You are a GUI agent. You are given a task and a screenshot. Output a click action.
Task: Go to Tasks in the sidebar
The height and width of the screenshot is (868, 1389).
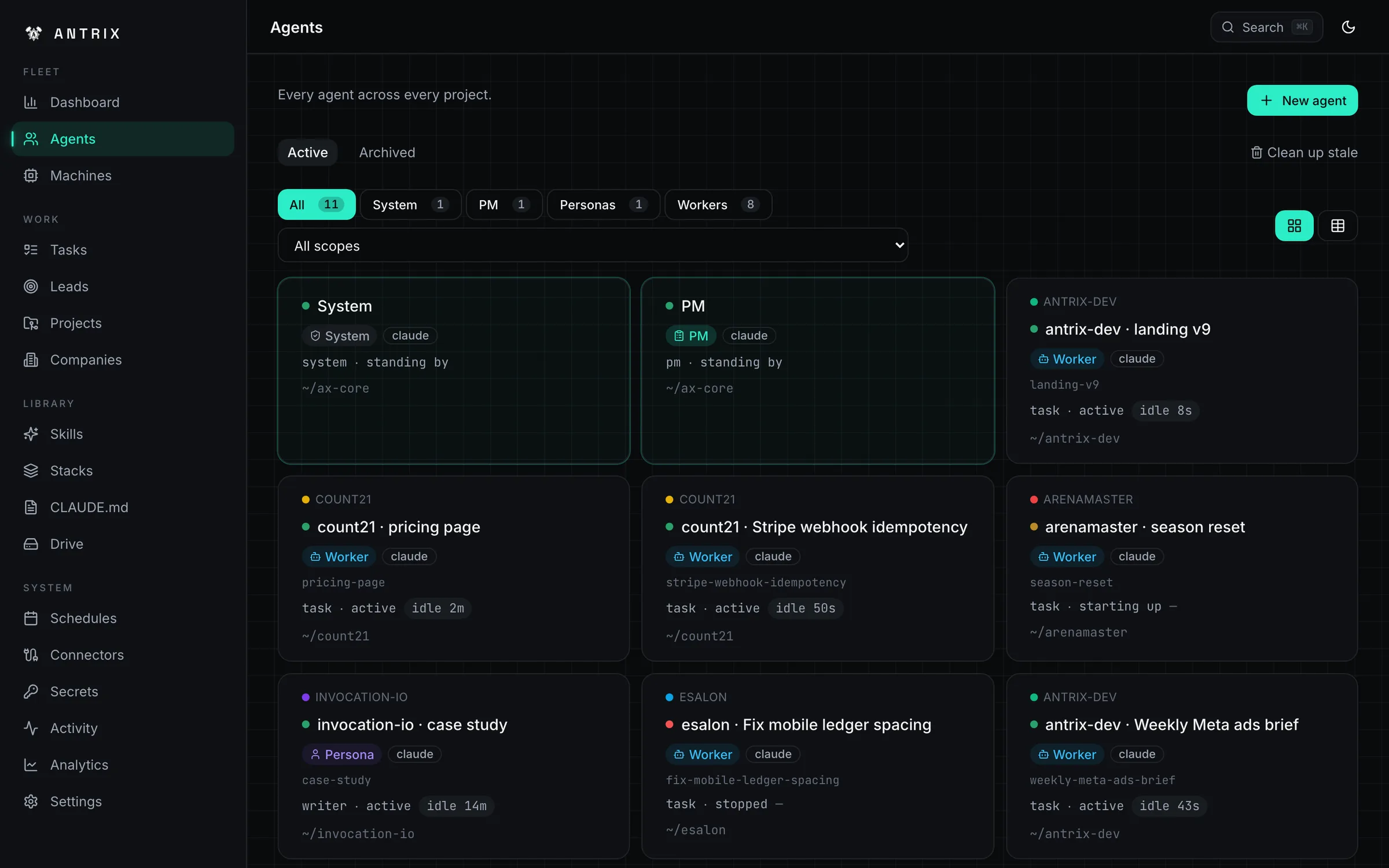tap(123, 249)
